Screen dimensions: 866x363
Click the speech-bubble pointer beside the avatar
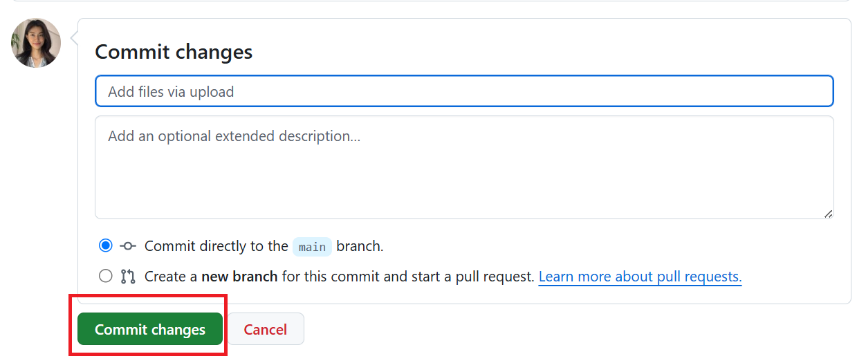point(73,39)
